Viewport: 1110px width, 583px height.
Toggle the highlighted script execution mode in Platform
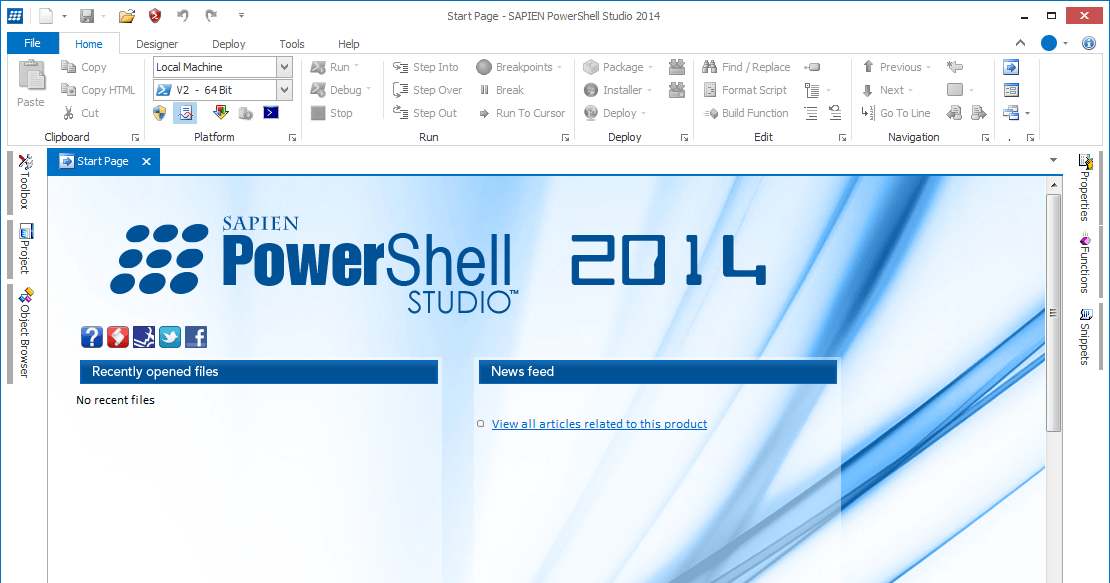[184, 112]
